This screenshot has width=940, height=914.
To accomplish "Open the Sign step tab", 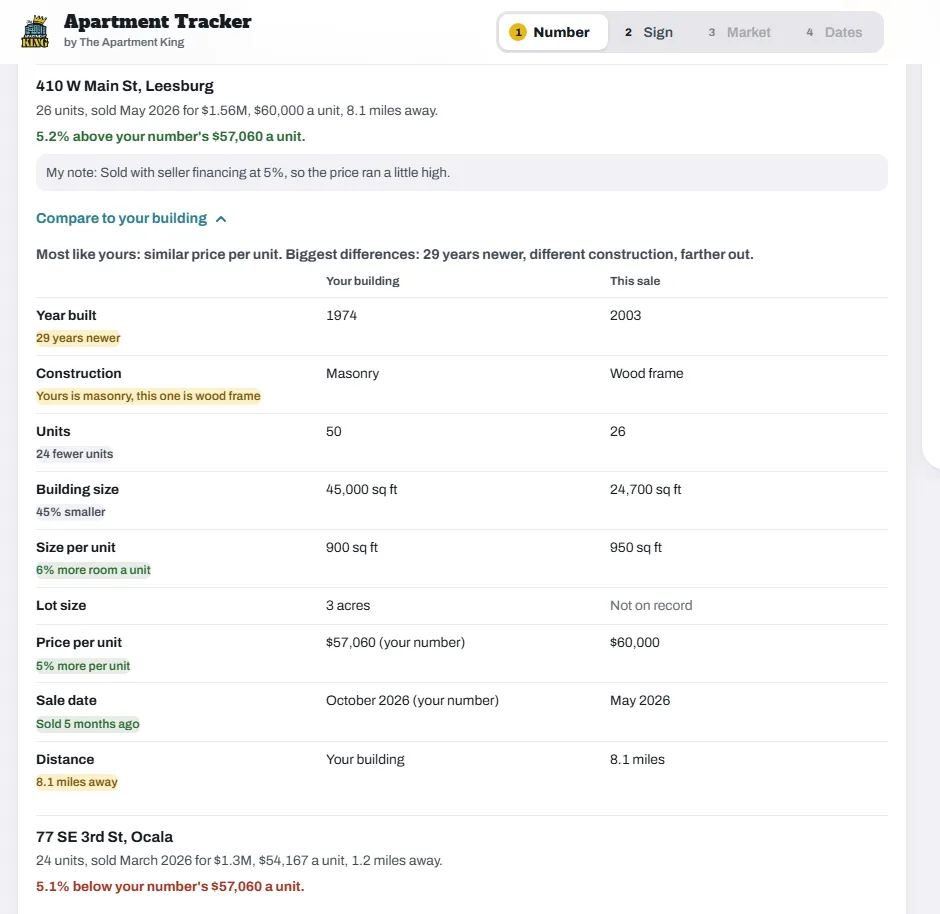I will pyautogui.click(x=649, y=32).
